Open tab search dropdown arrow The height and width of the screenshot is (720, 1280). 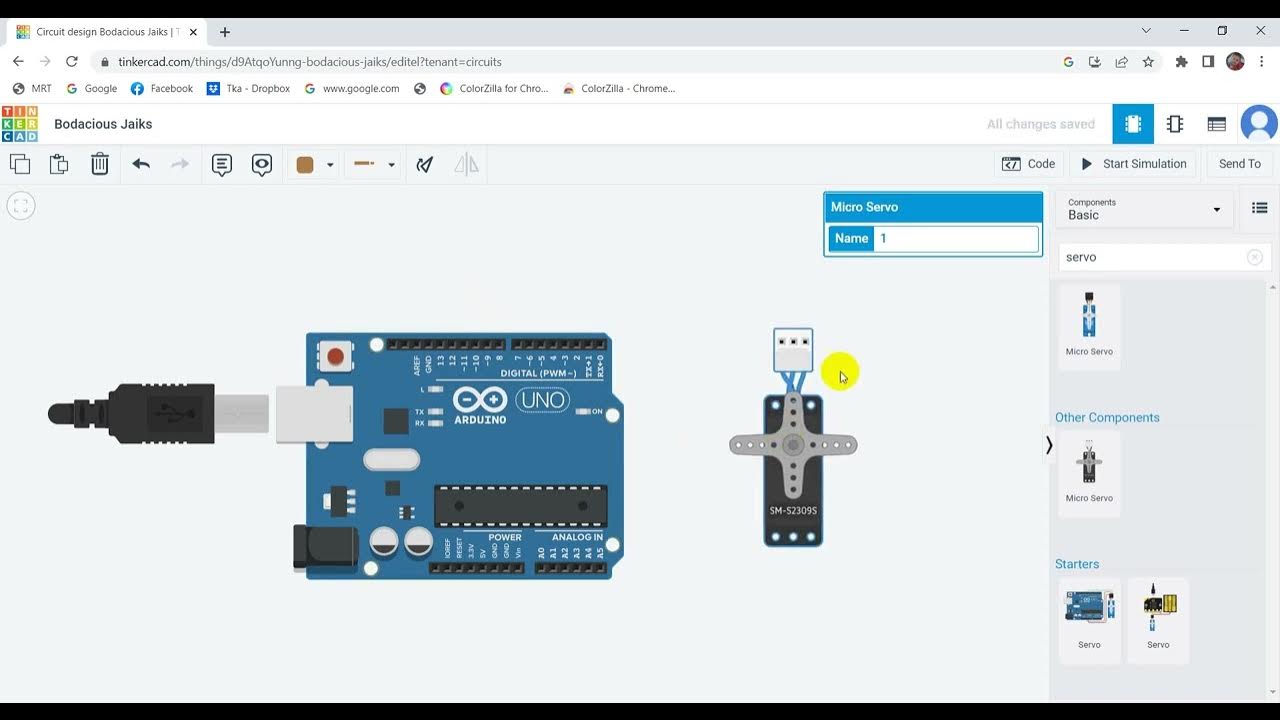click(1146, 31)
